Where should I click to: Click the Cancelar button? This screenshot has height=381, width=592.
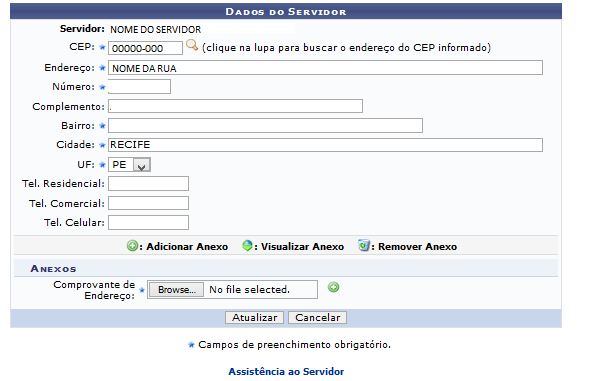pos(318,318)
